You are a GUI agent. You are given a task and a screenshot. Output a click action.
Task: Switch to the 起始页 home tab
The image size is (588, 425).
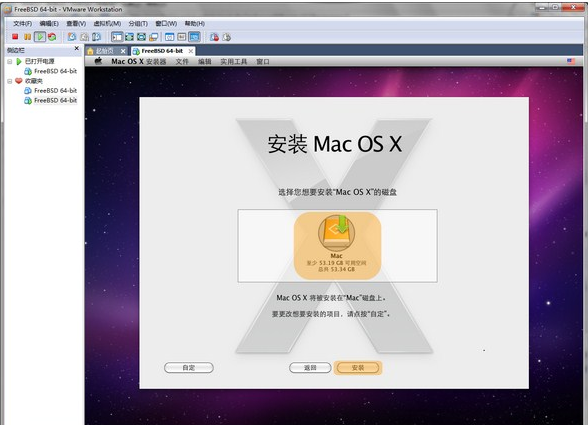(105, 51)
